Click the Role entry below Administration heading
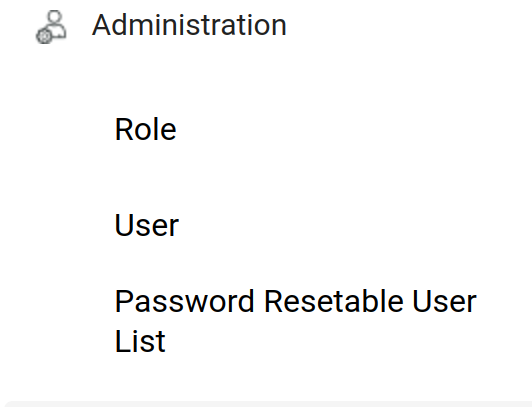The image size is (532, 407). click(146, 129)
